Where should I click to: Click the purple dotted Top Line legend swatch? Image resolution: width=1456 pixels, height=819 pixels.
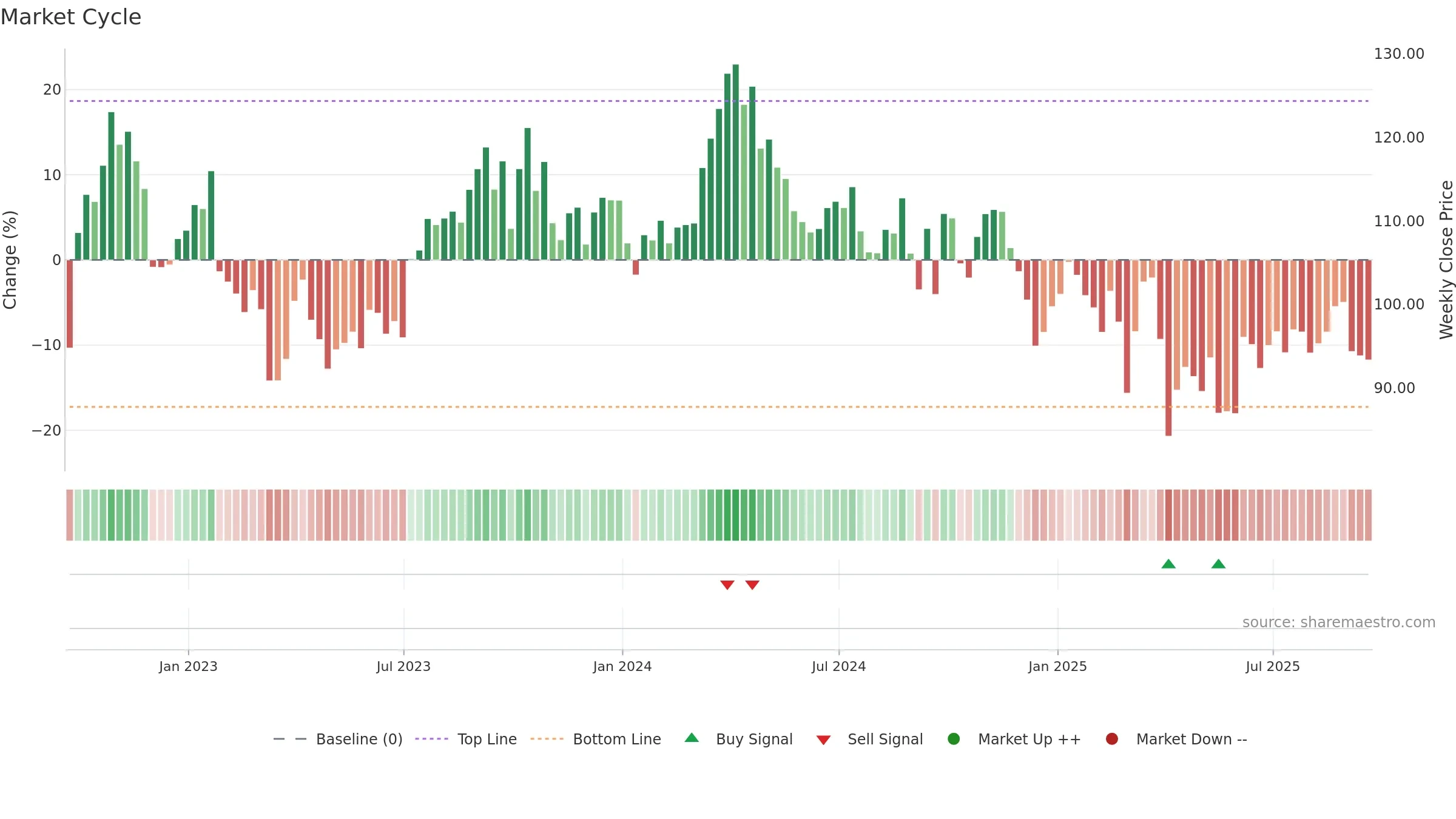[431, 739]
